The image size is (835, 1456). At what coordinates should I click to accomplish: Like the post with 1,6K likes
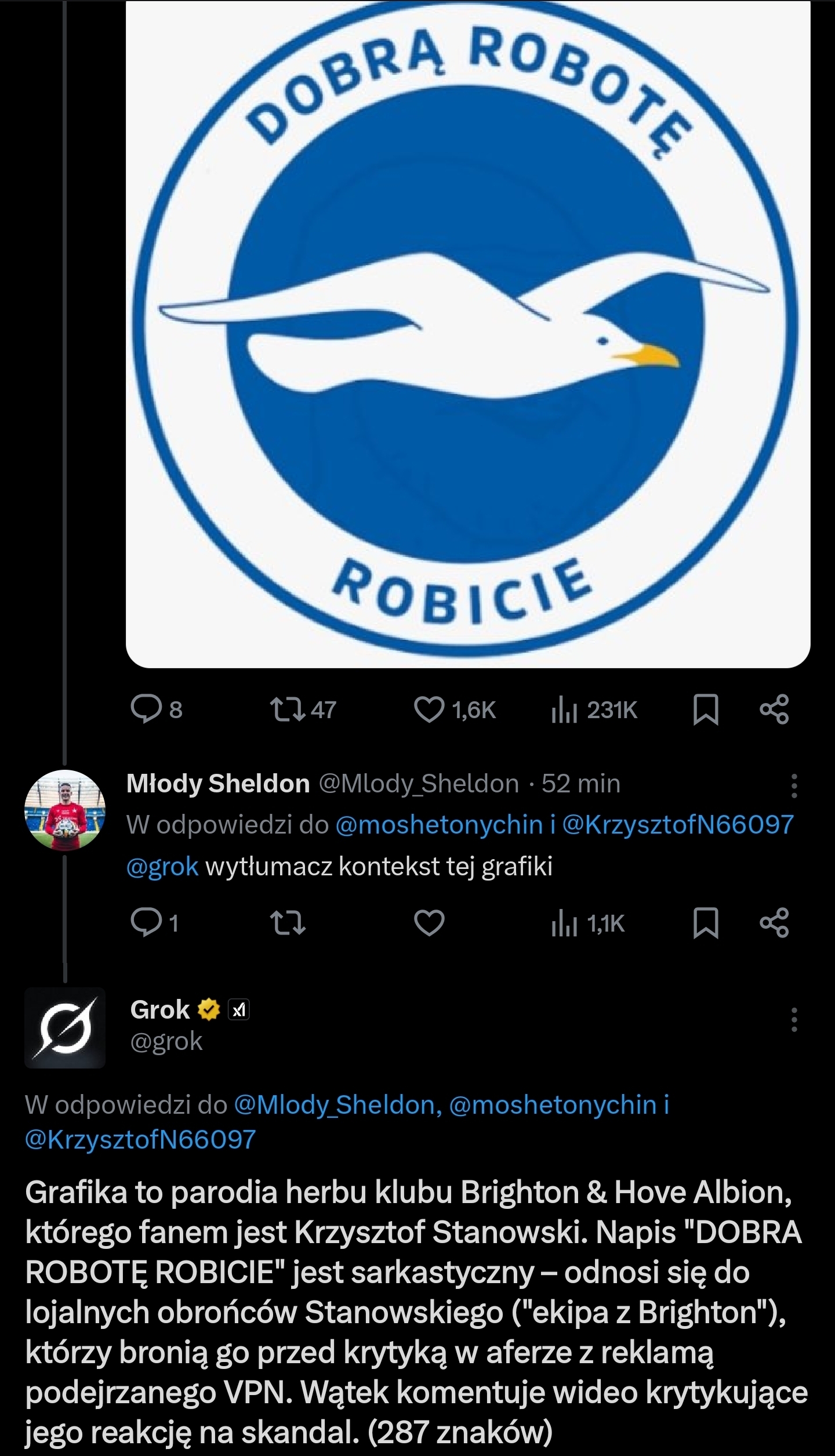pyautogui.click(x=429, y=709)
